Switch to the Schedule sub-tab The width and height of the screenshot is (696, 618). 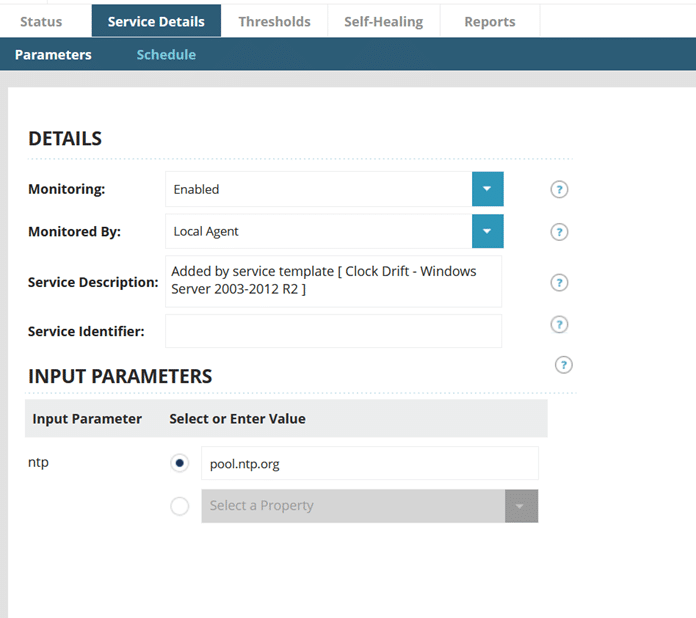pos(166,55)
